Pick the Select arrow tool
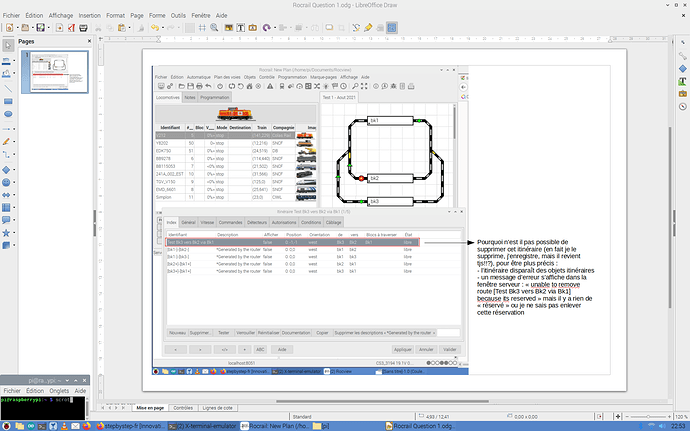 coord(8,45)
